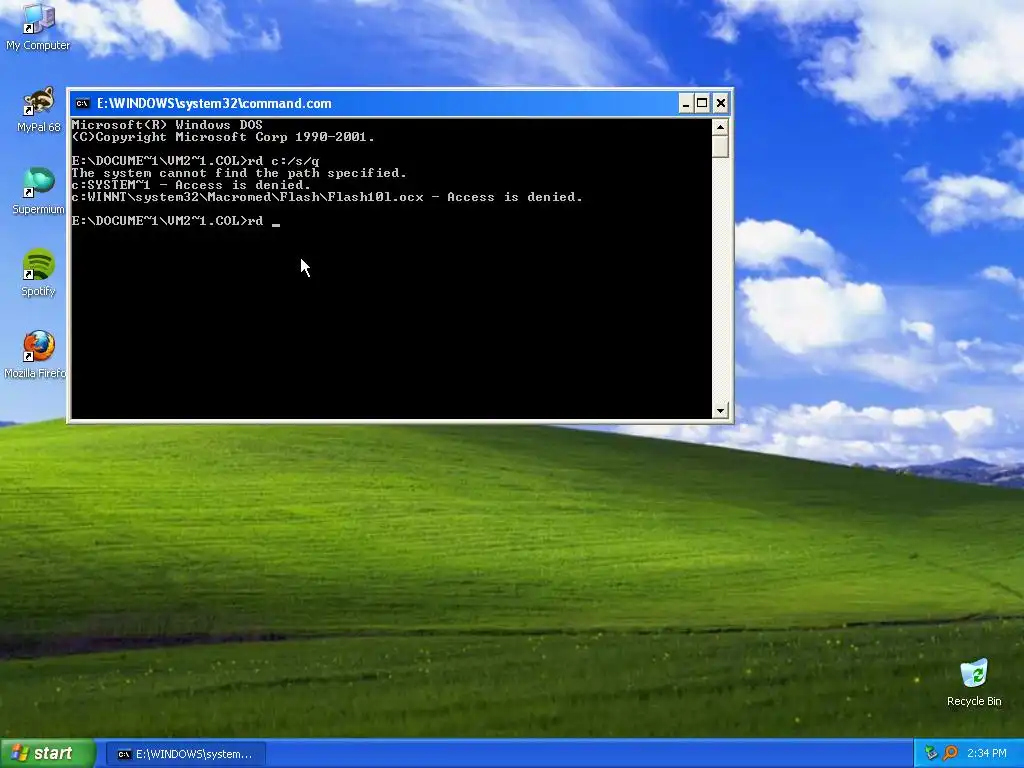Viewport: 1024px width, 768px height.
Task: Select the Spotify desktop shortcut
Action: [x=38, y=273]
